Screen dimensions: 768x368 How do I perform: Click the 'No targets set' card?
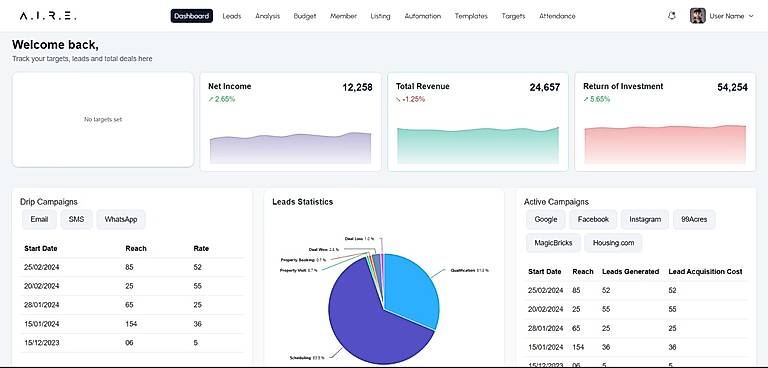[103, 120]
